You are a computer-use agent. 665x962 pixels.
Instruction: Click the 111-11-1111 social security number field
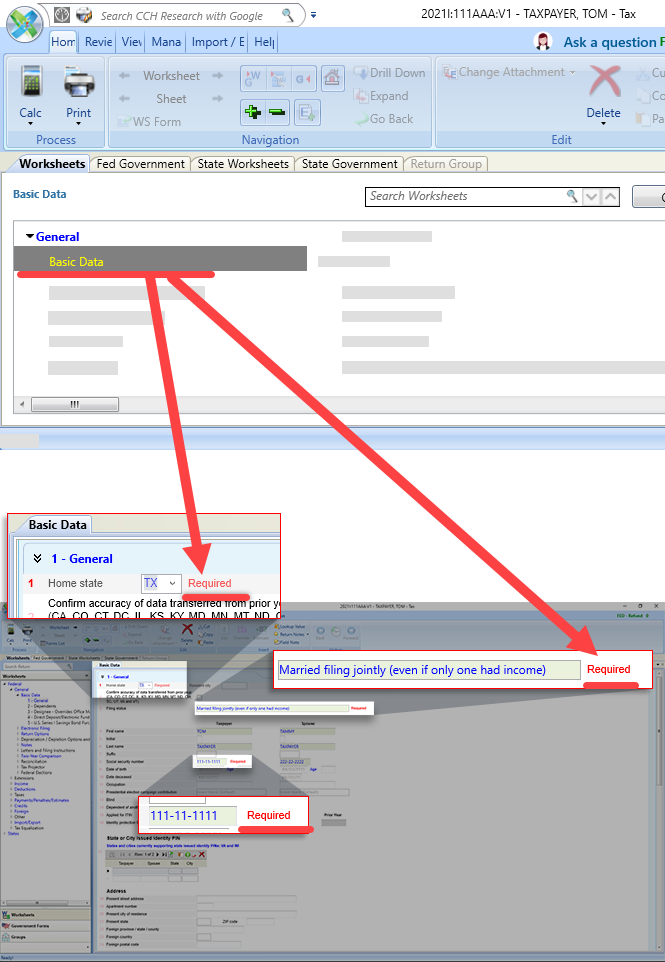point(191,815)
